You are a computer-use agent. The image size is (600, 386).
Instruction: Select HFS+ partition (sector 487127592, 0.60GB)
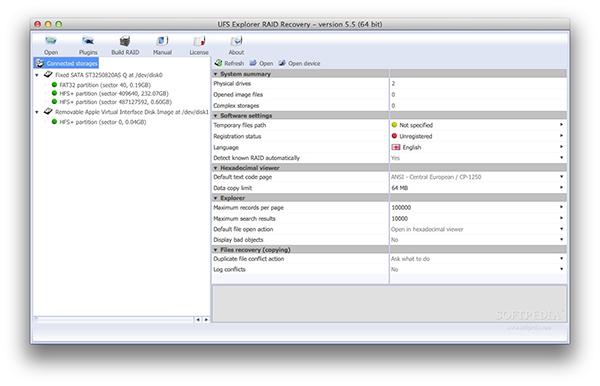[x=116, y=102]
